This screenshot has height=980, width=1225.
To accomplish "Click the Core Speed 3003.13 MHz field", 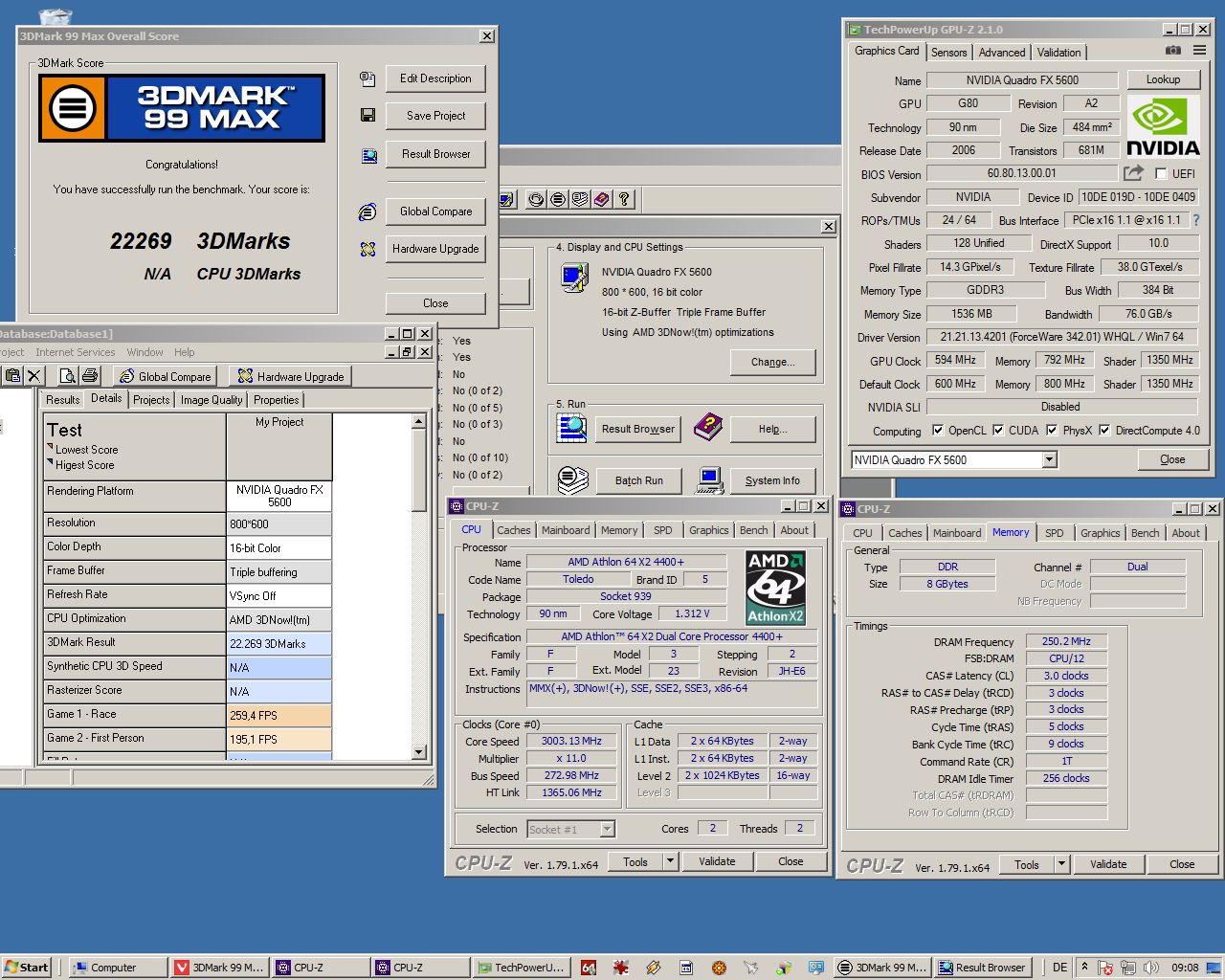I will coord(571,741).
